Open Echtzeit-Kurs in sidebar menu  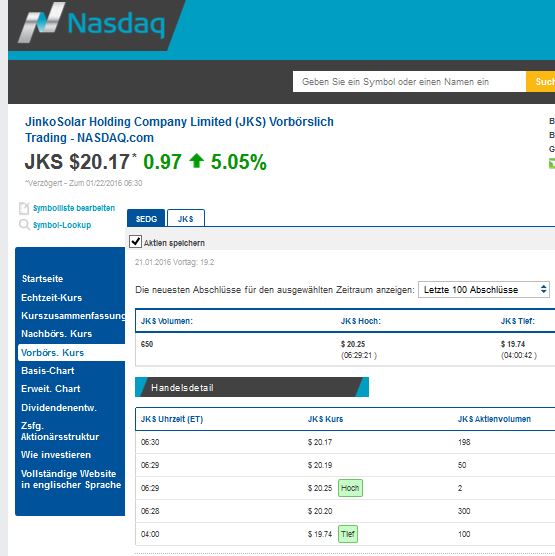click(51, 298)
